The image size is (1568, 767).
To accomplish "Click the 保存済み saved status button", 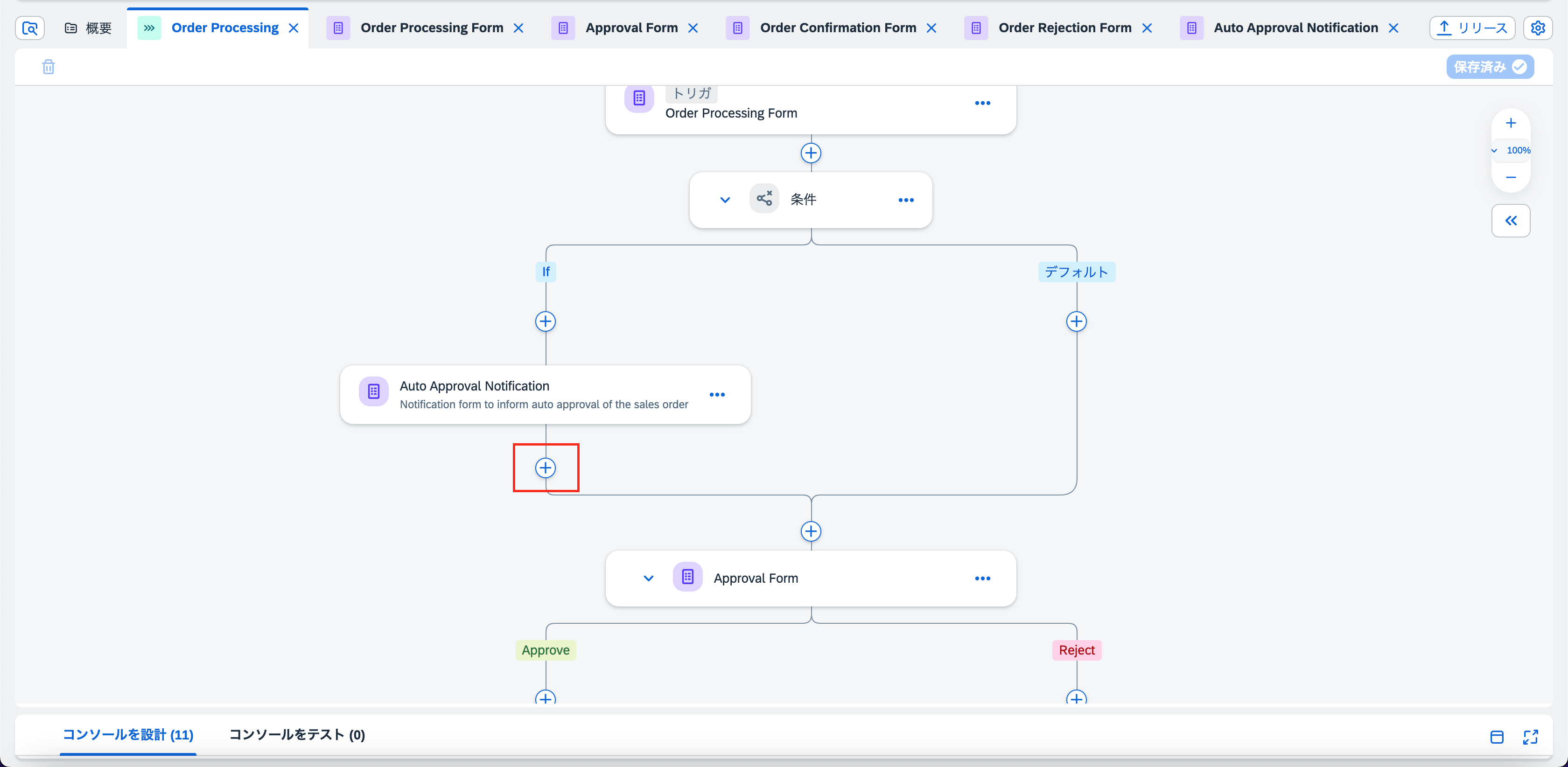I will click(x=1490, y=67).
